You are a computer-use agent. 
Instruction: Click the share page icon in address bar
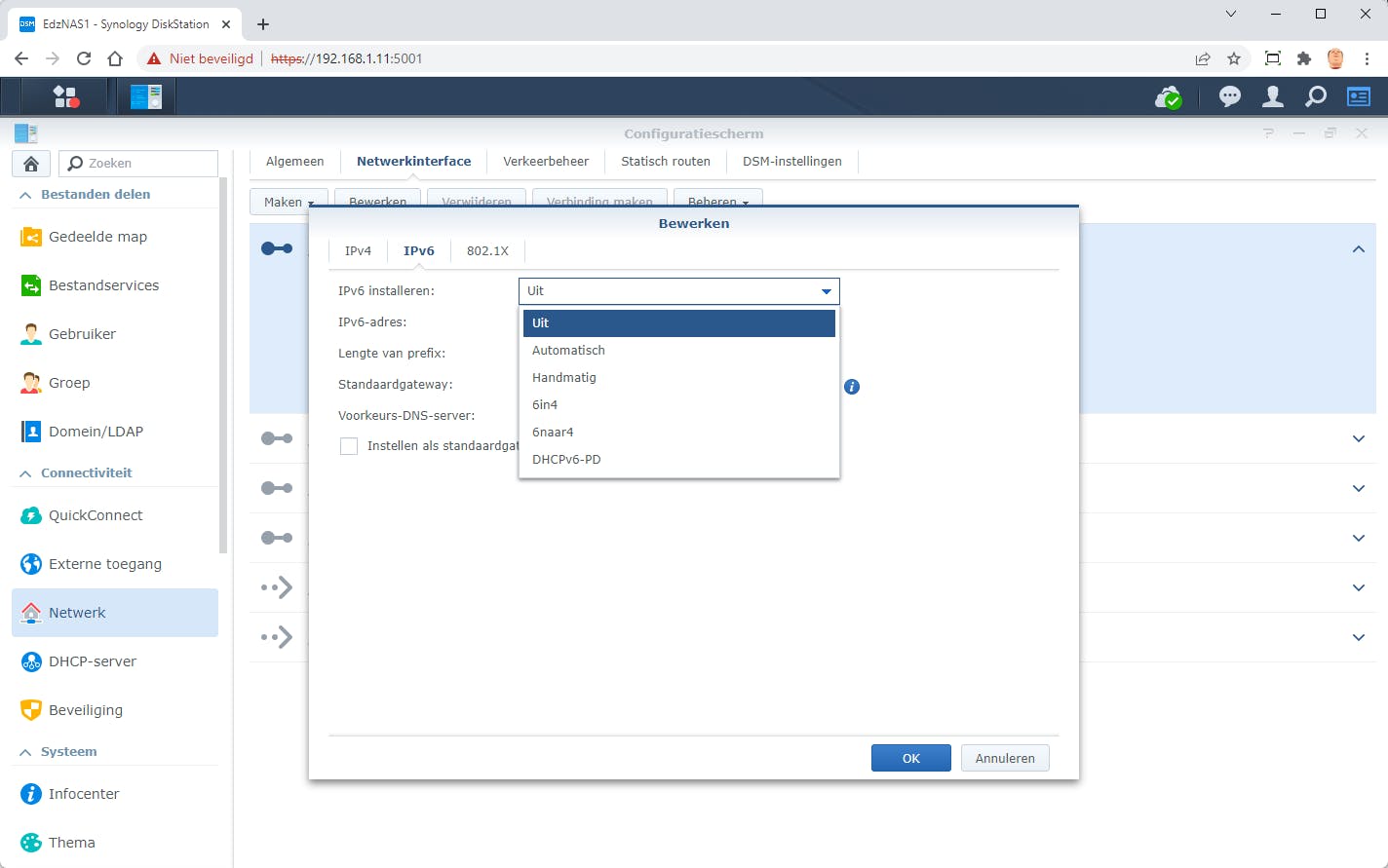coord(1203,58)
